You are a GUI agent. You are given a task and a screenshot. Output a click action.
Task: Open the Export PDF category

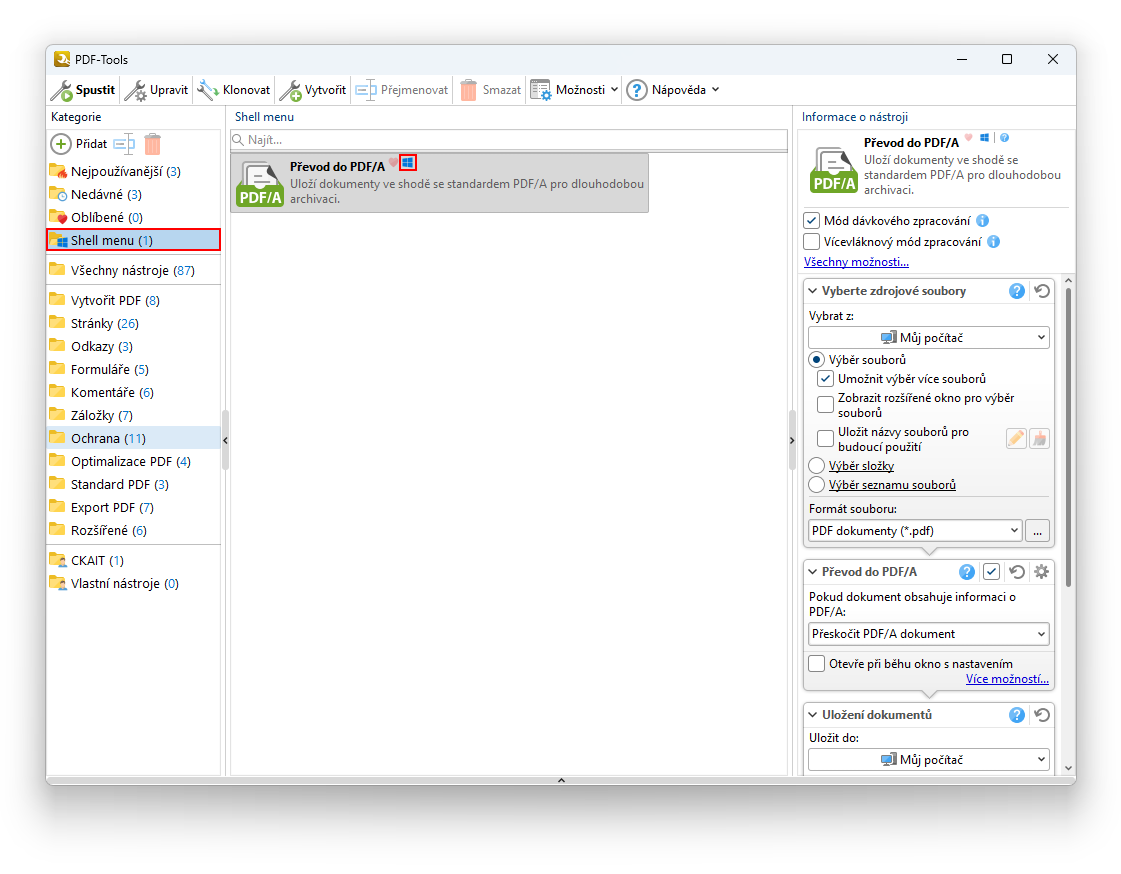point(134,507)
